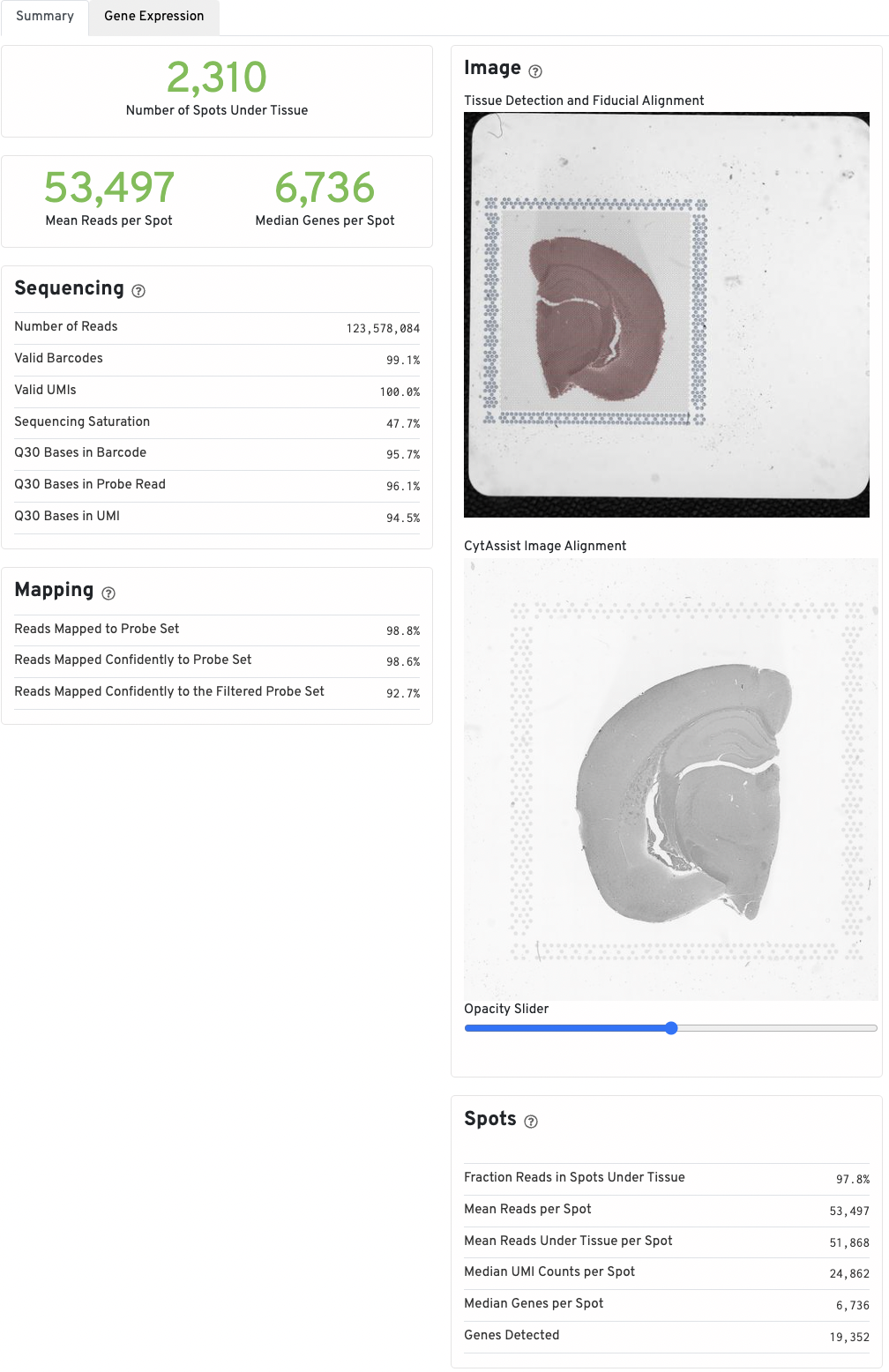Click the 53,497 Mean Reads per Spot headline

tap(109, 188)
